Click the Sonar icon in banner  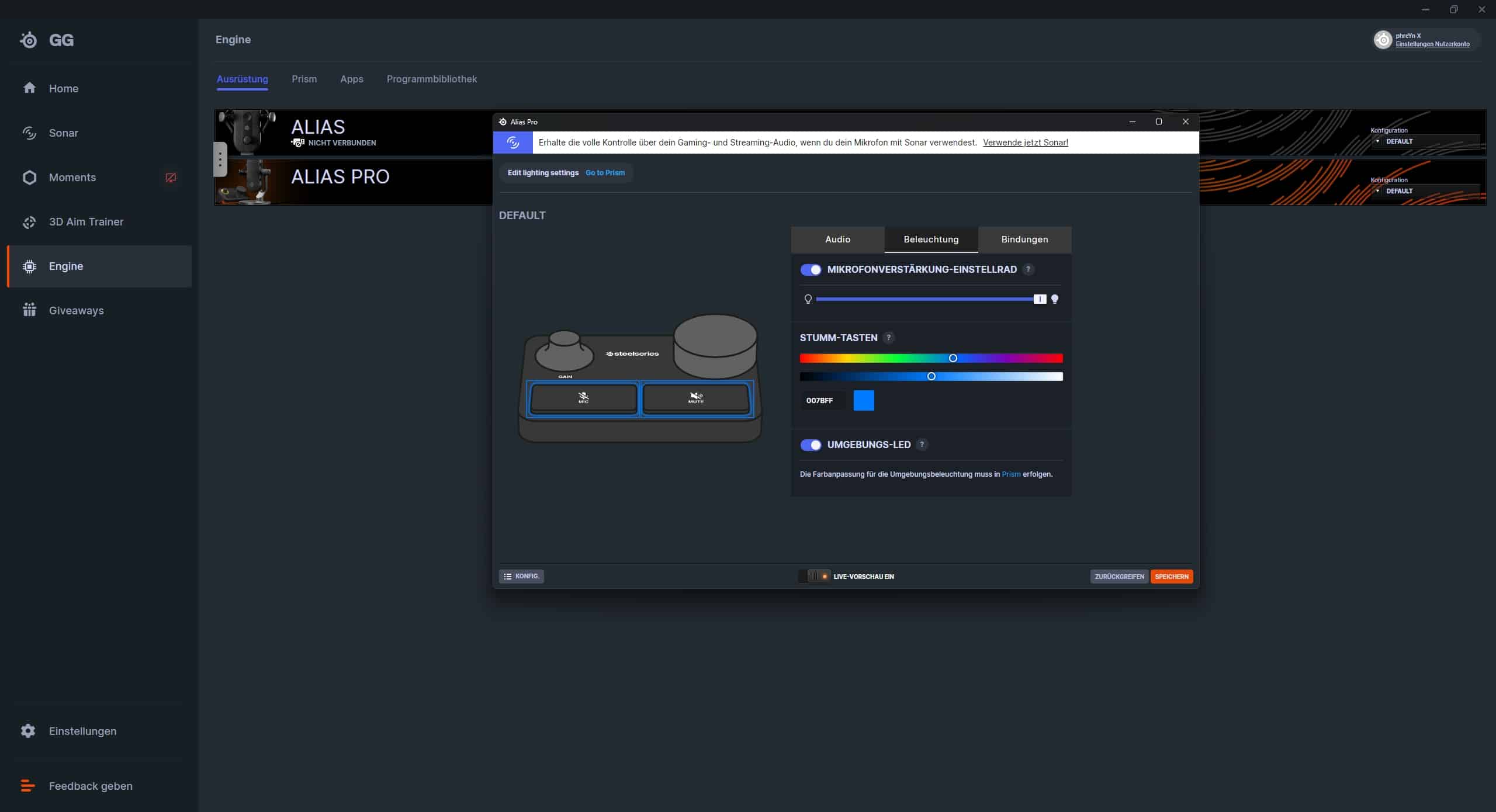[512, 143]
